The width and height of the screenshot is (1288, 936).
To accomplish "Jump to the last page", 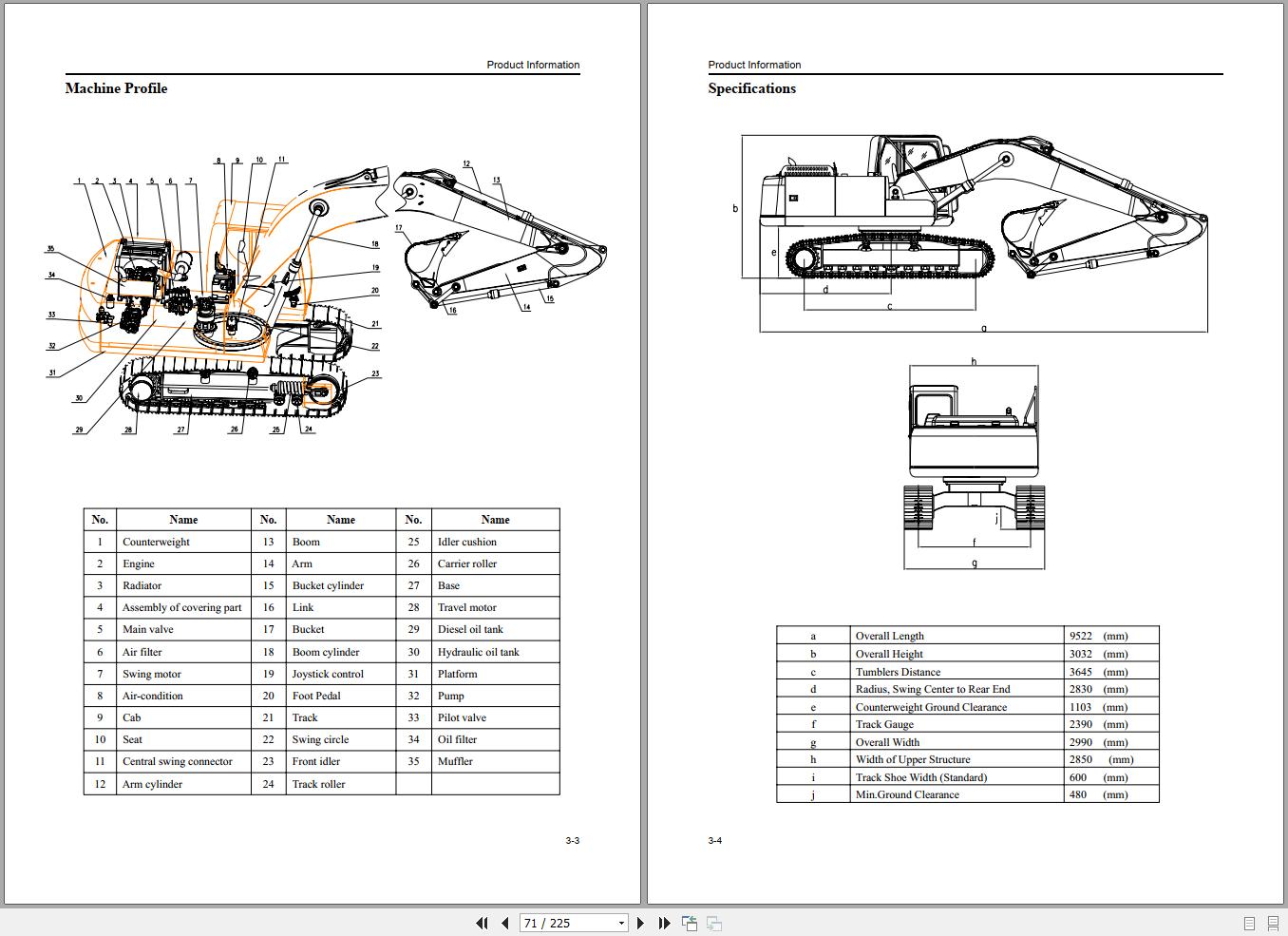I will (664, 923).
